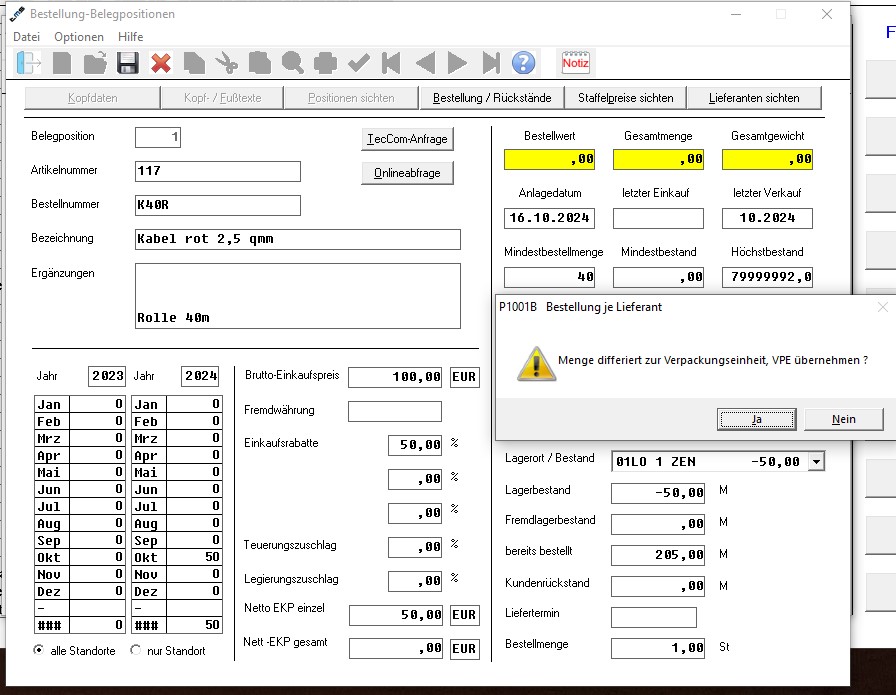Screen dimensions: 896x695
Task: Click the Jahr 2023 field
Action: [107, 376]
